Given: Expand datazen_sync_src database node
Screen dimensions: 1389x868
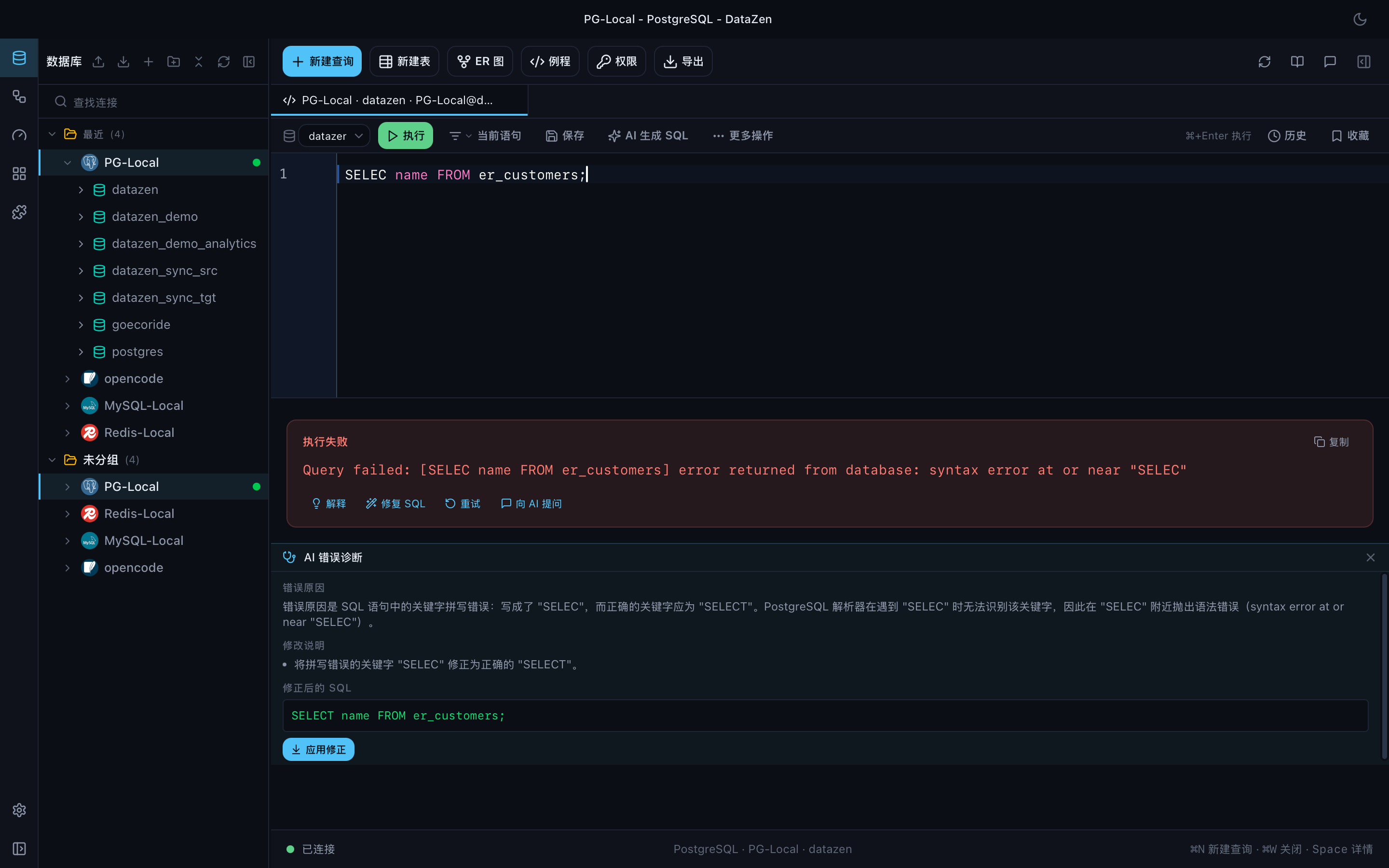Looking at the screenshot, I should pos(81,271).
